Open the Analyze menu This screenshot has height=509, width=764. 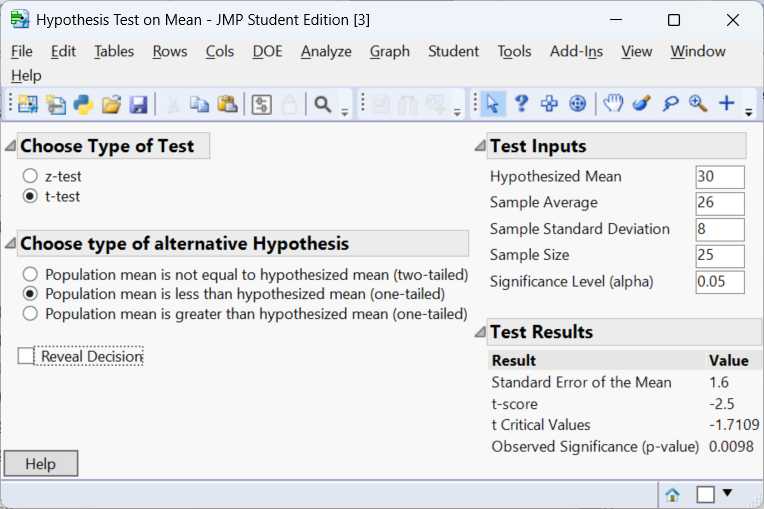coord(326,51)
